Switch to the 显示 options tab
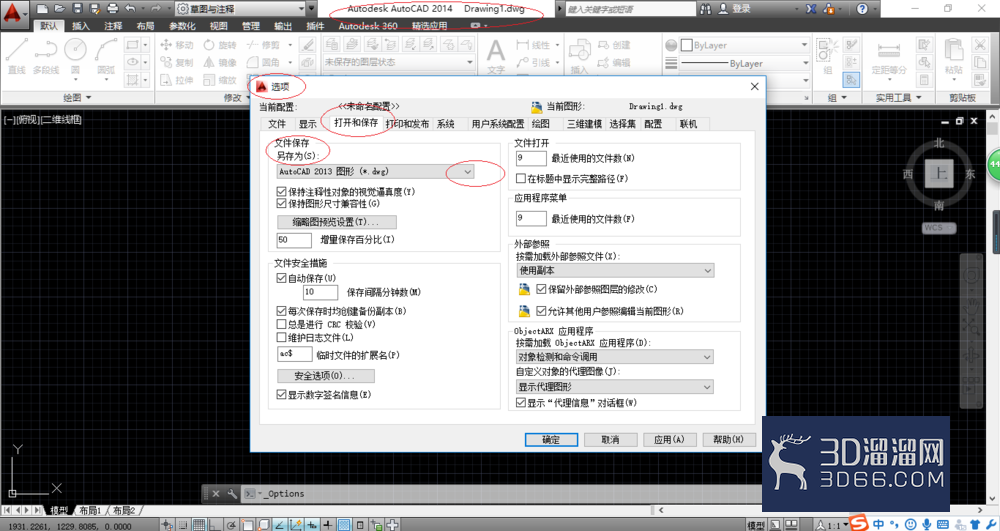Screen dimensions: 1000x531 pos(307,124)
